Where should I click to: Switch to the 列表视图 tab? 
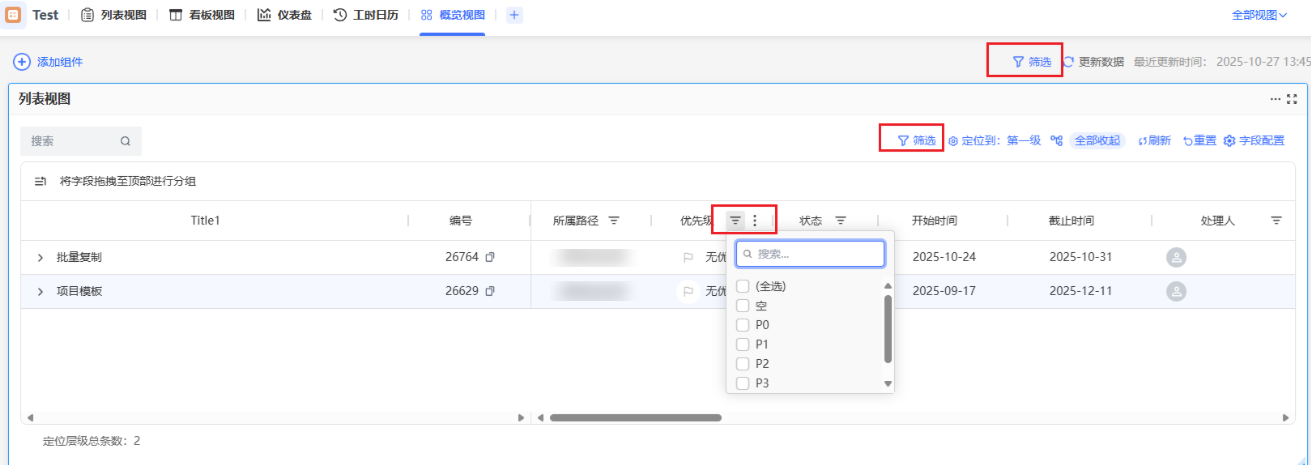click(113, 15)
